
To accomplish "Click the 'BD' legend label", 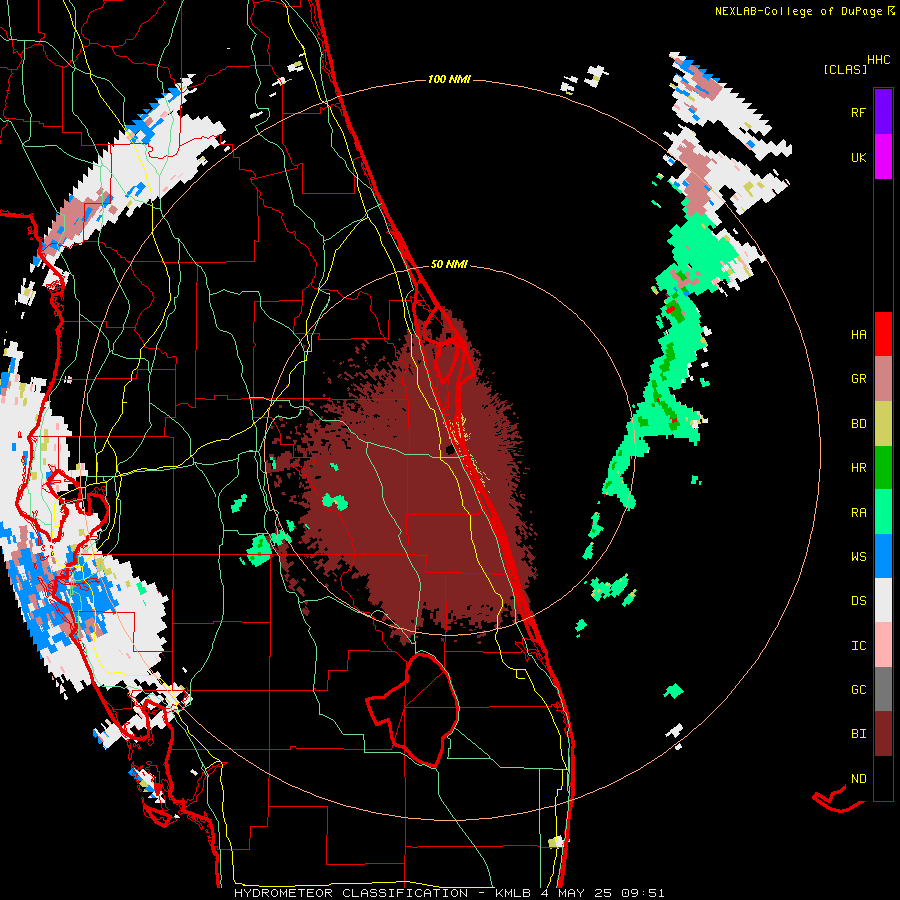I will pos(858,424).
